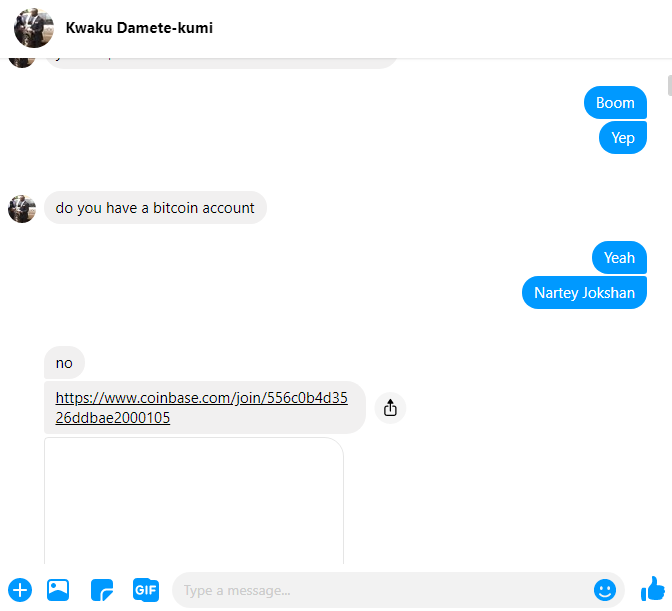Click the Kwaku Damete-kumi name in header
The image size is (672, 611).
139,28
